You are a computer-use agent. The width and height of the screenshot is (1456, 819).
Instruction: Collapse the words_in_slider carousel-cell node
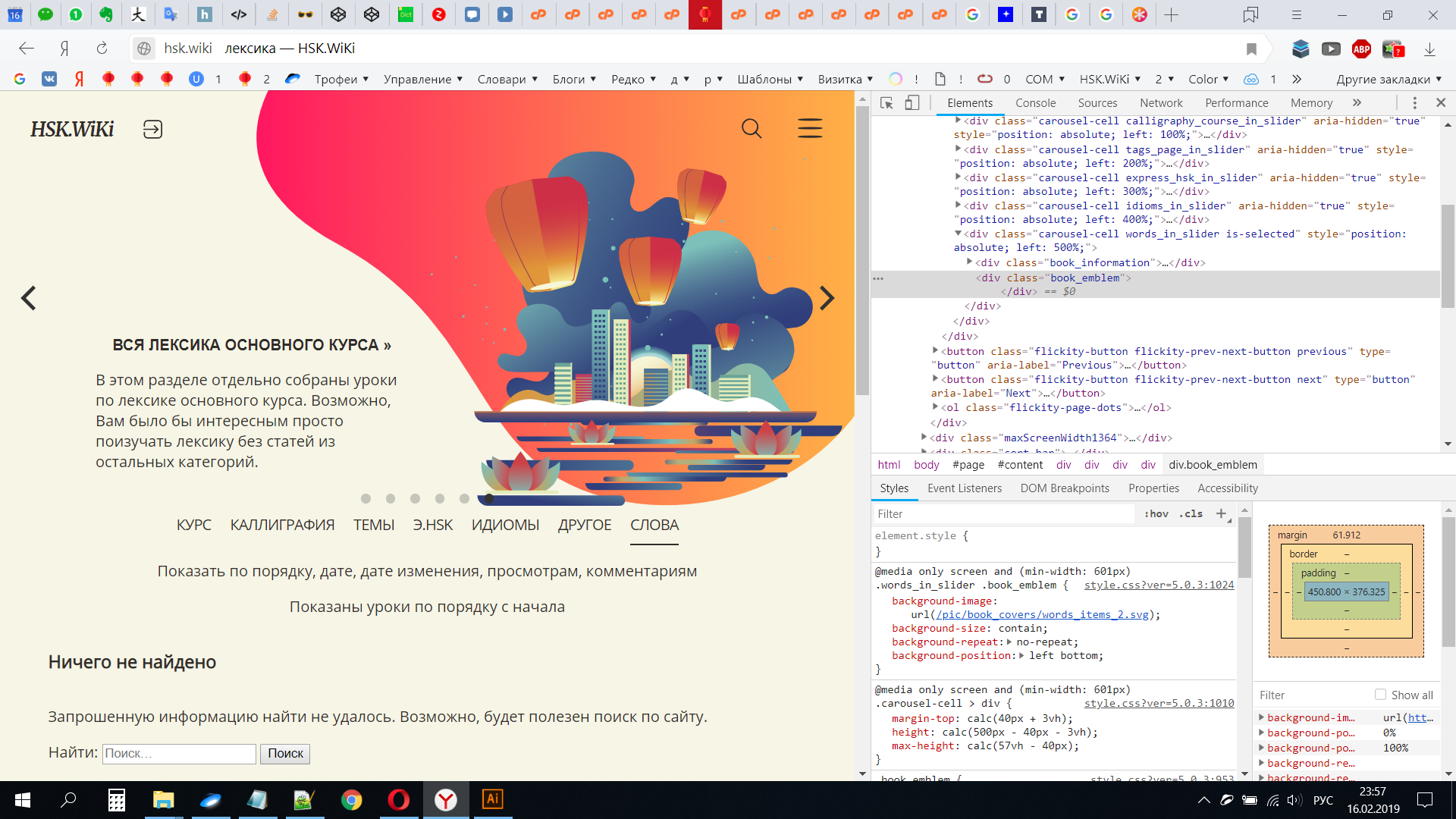pyautogui.click(x=958, y=234)
